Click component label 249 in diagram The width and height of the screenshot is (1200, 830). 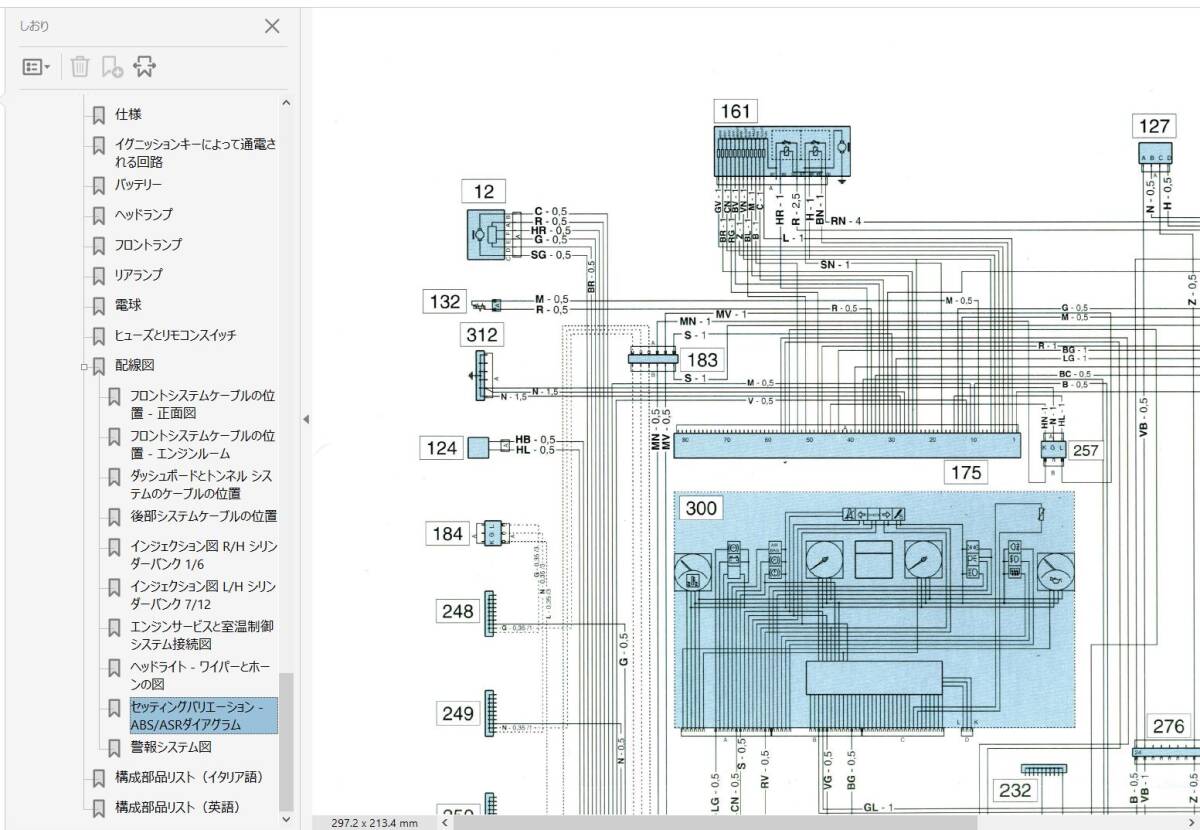point(458,713)
